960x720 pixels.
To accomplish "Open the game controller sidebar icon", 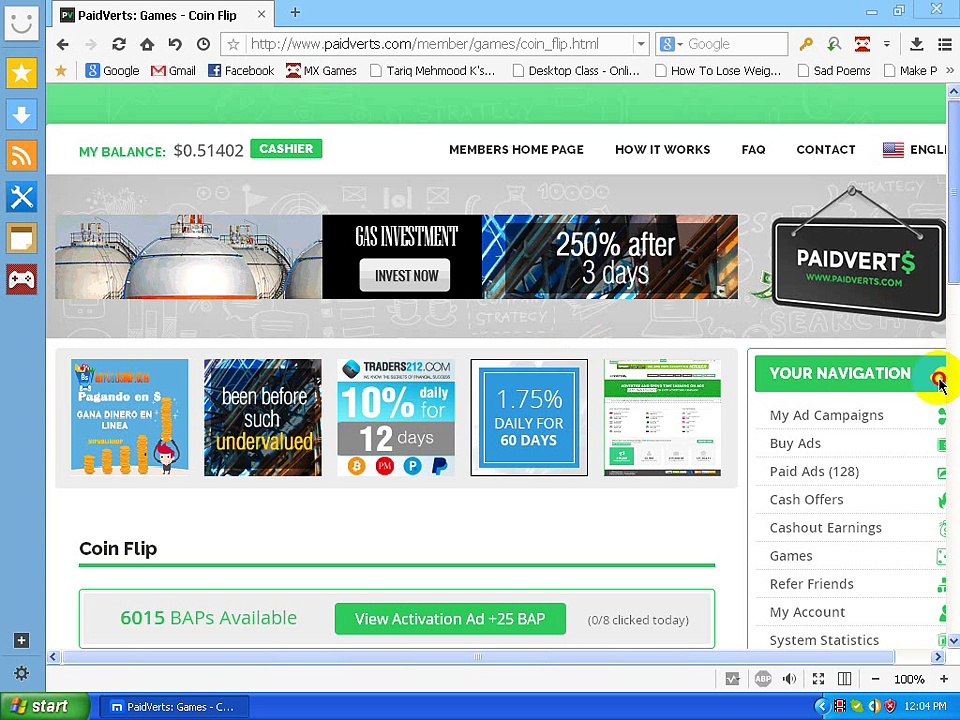I will [x=21, y=280].
